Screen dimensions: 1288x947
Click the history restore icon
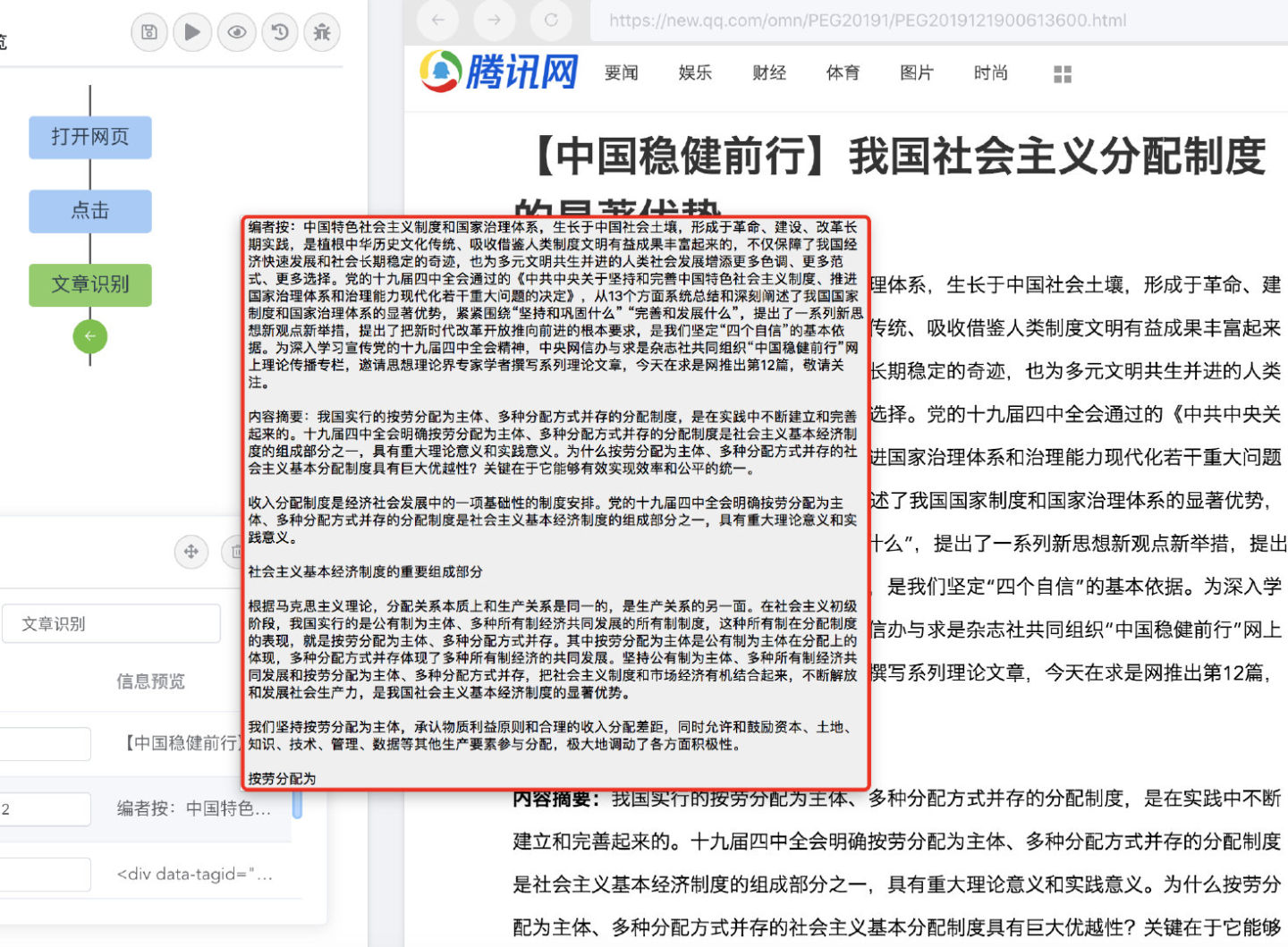(279, 32)
